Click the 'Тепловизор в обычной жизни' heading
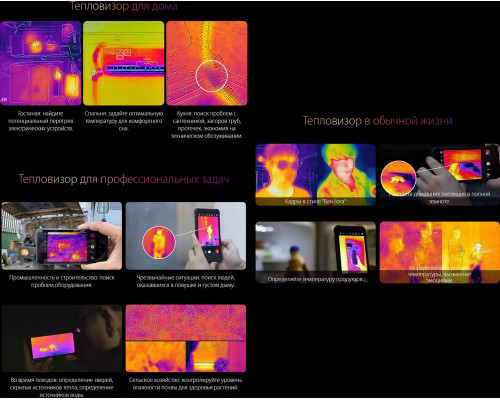 coord(377,121)
